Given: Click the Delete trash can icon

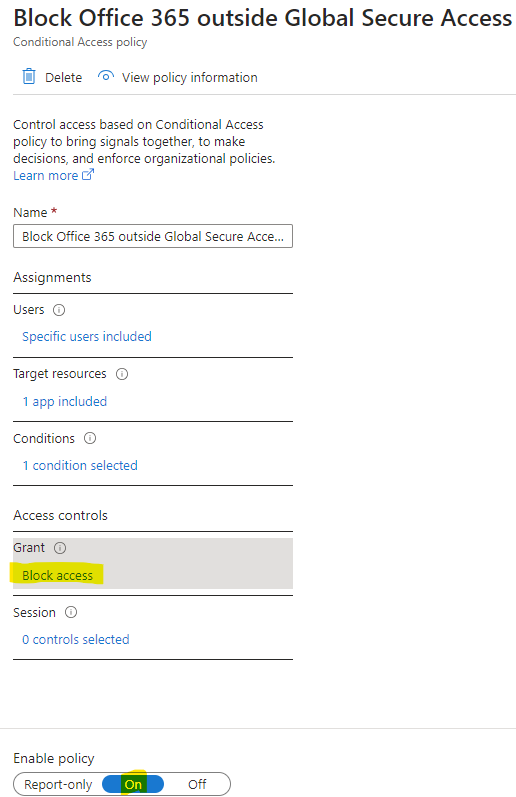Looking at the screenshot, I should pyautogui.click(x=29, y=77).
